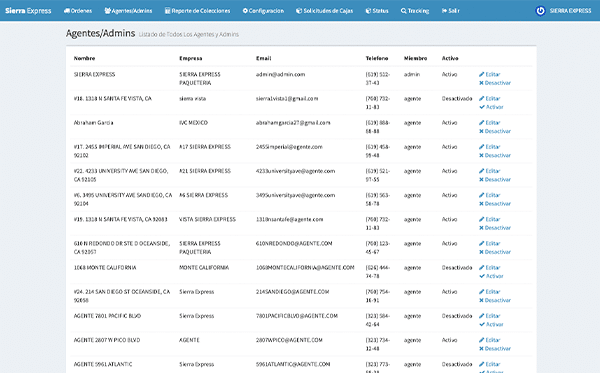The image size is (600, 373).
Task: Open the Tracking search nav item
Action: point(415,11)
